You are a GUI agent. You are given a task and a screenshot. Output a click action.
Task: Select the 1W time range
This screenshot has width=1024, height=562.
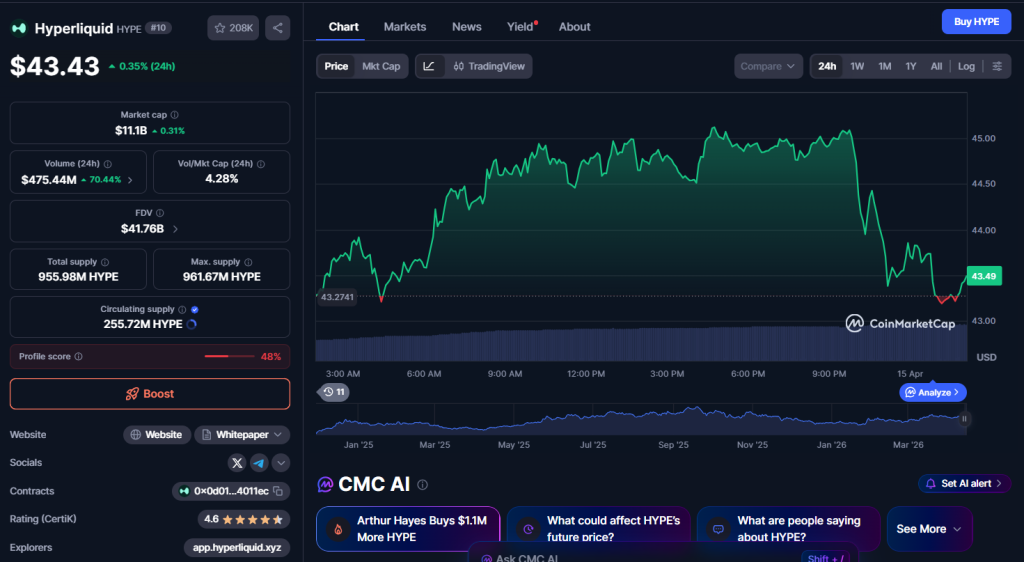(857, 67)
